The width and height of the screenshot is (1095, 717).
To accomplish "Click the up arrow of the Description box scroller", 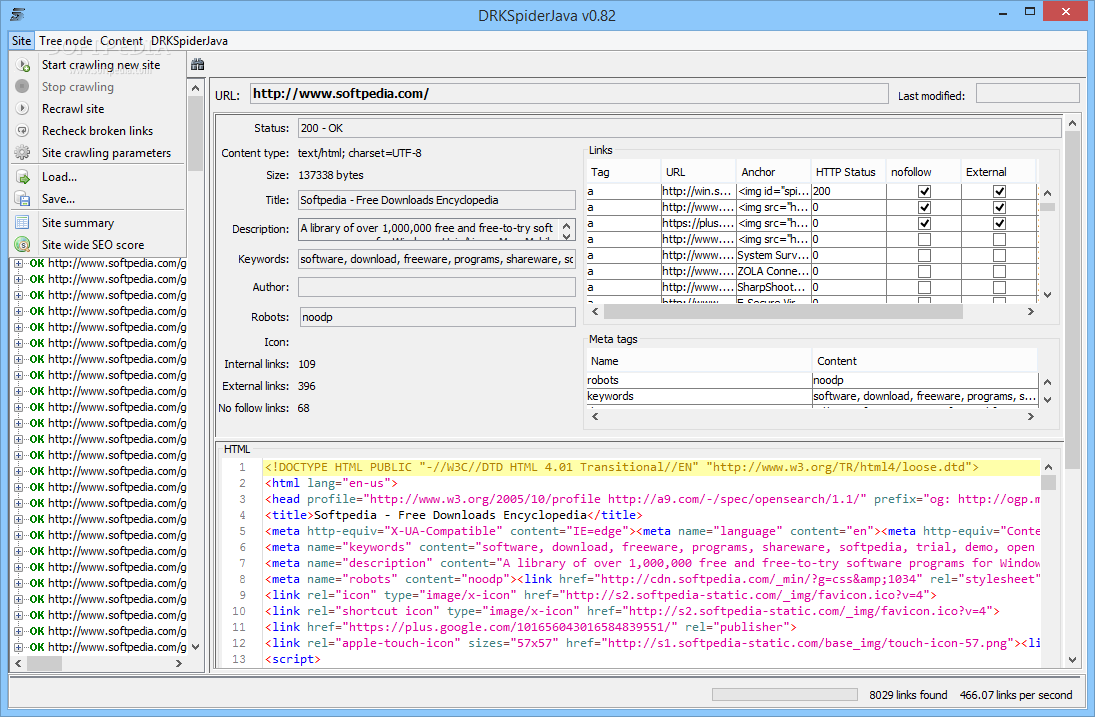I will tap(567, 225).
